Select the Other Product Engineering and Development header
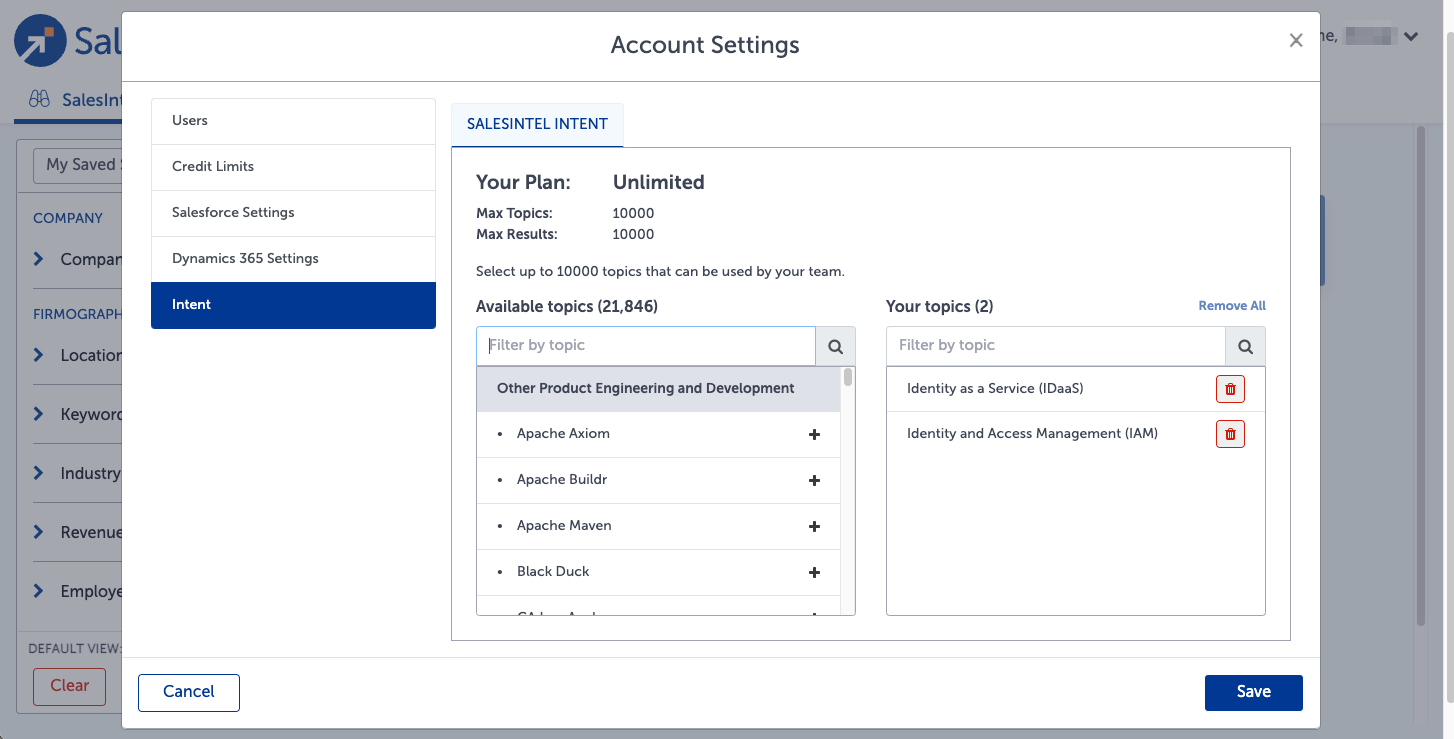 tap(658, 389)
